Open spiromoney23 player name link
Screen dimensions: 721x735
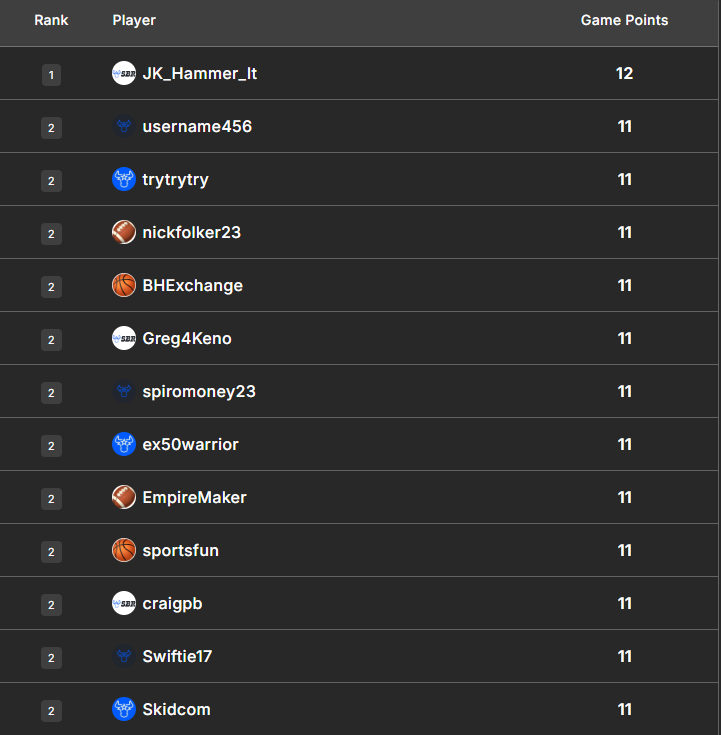coord(199,392)
